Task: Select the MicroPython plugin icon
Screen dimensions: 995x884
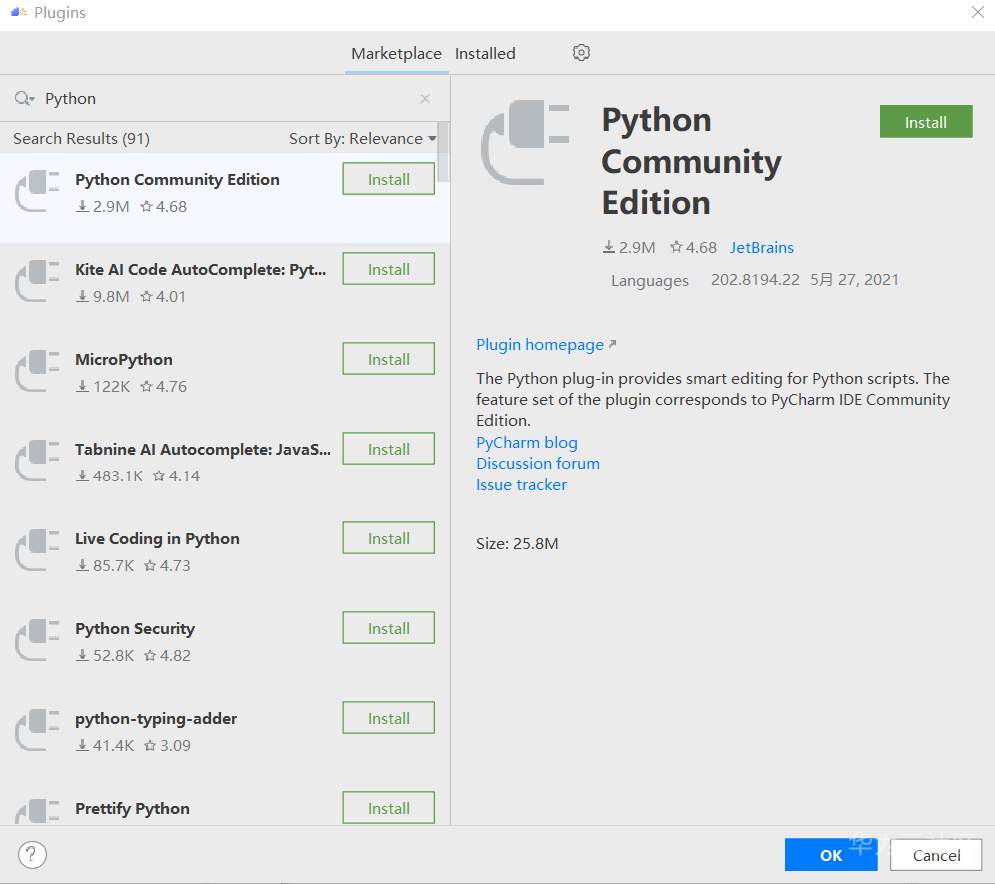Action: 38,371
